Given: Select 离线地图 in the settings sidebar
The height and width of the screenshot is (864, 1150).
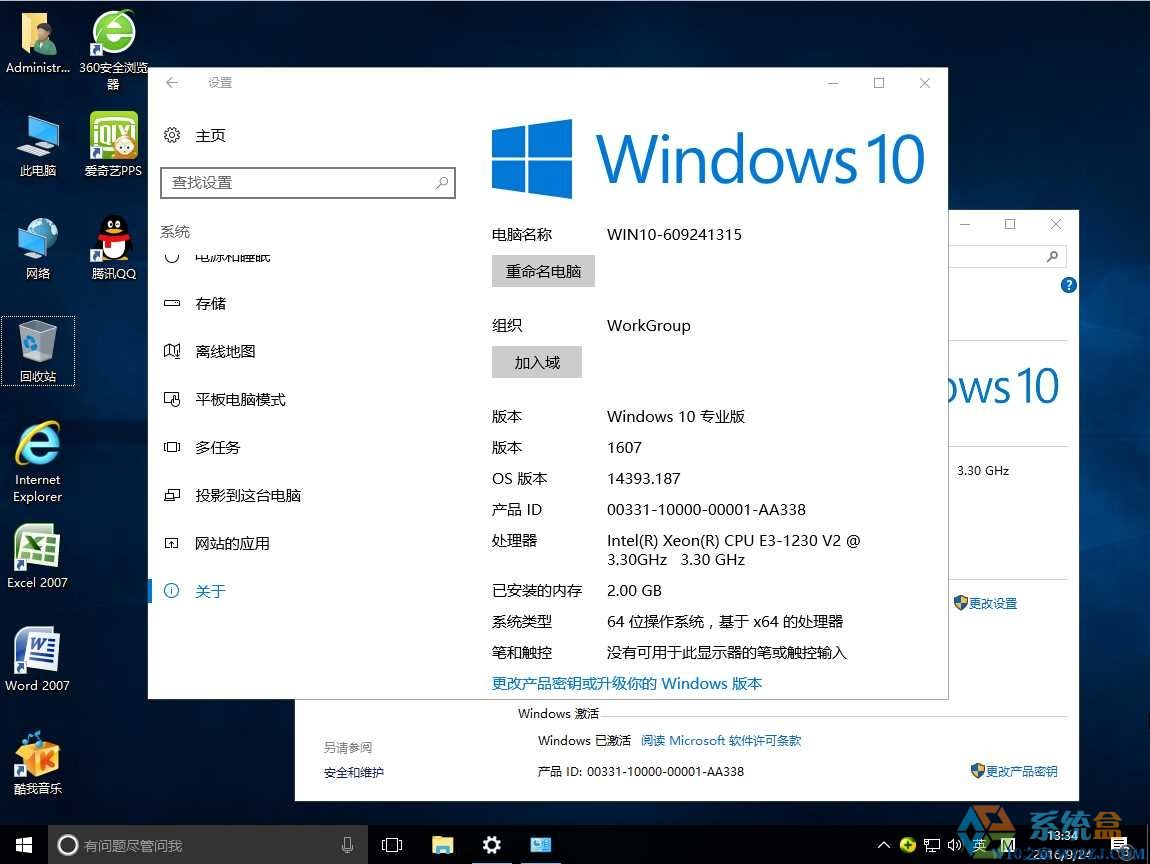Looking at the screenshot, I should 225,352.
